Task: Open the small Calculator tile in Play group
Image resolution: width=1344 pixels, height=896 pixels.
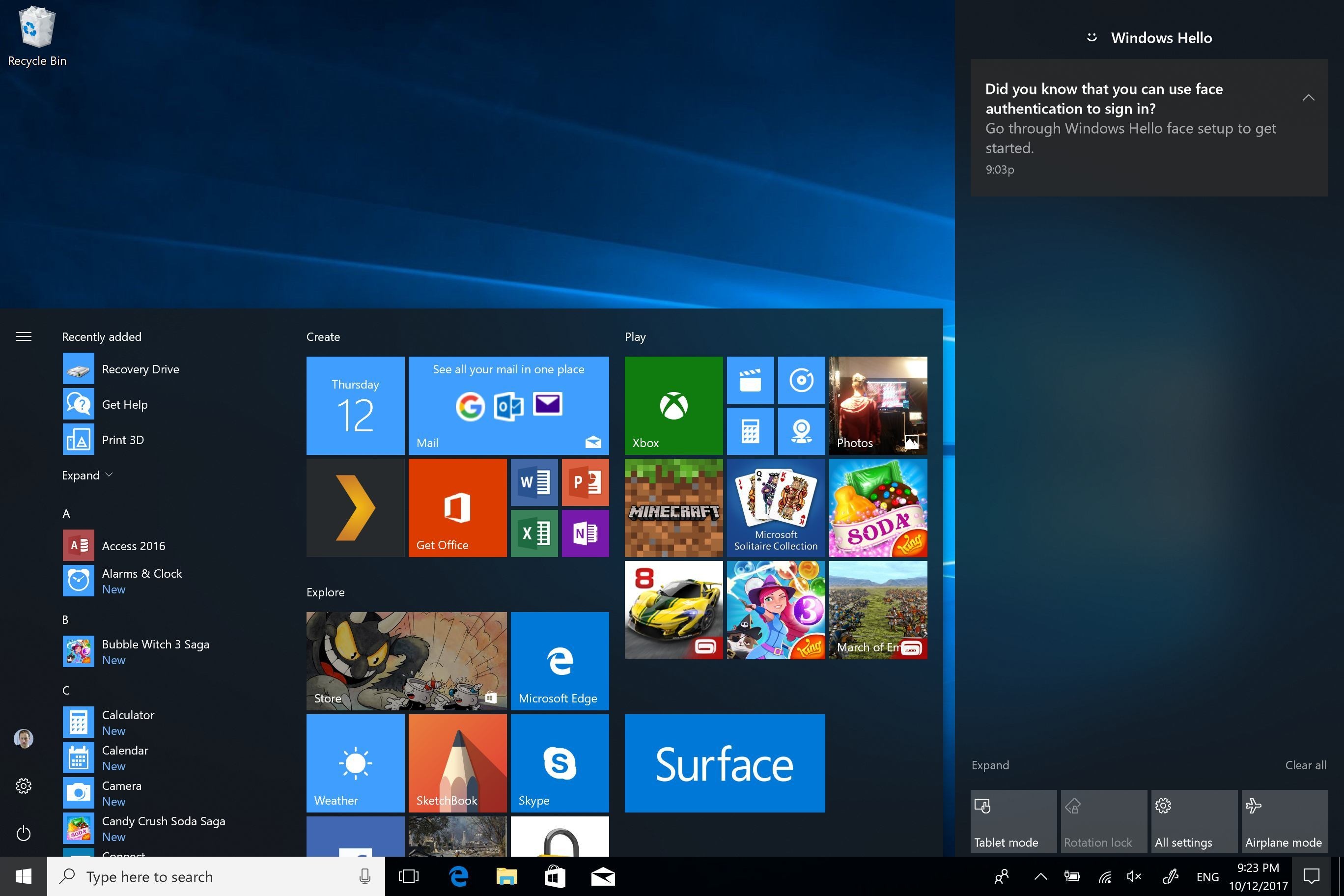Action: (x=750, y=431)
